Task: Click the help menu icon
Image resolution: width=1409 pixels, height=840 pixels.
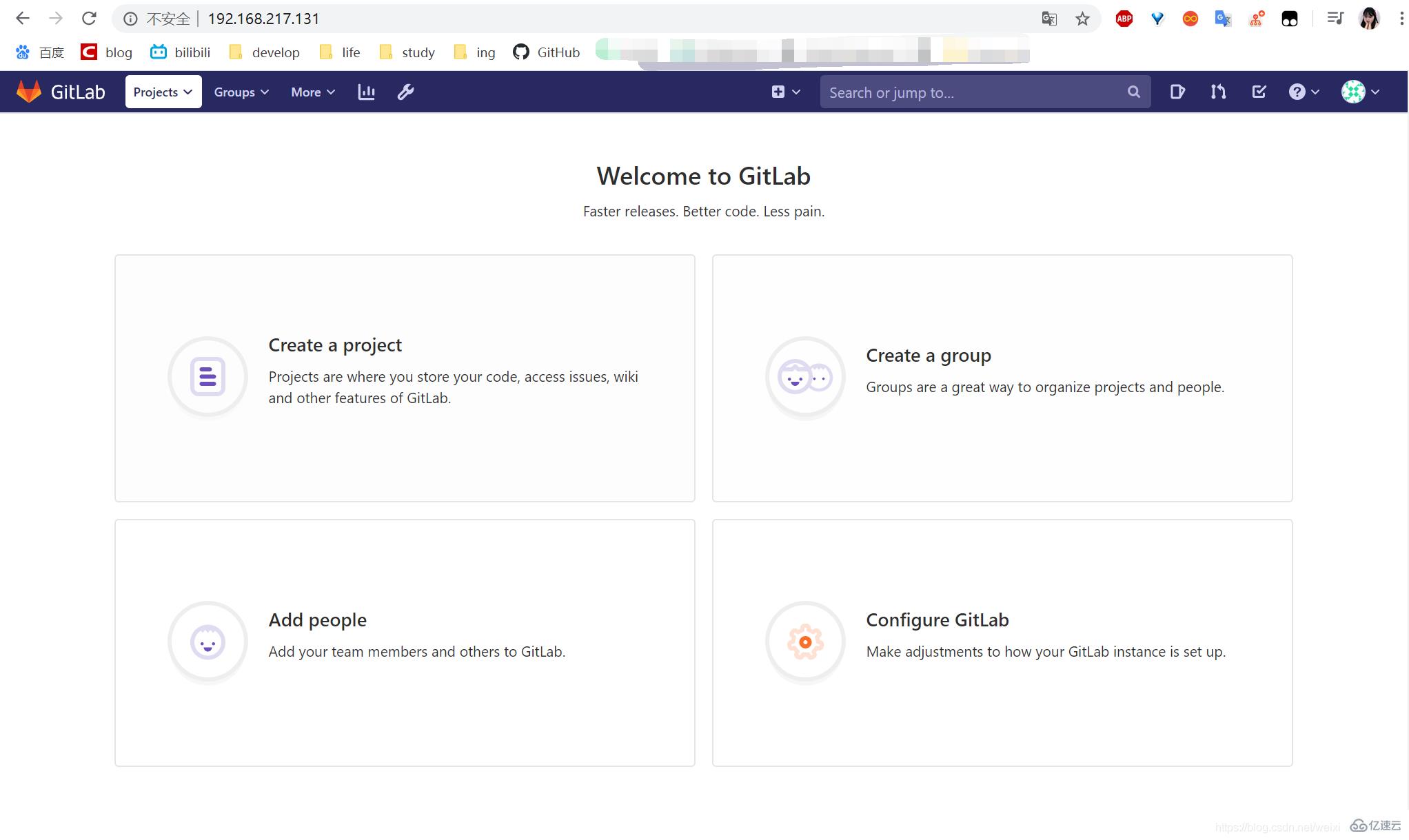Action: pyautogui.click(x=1298, y=91)
